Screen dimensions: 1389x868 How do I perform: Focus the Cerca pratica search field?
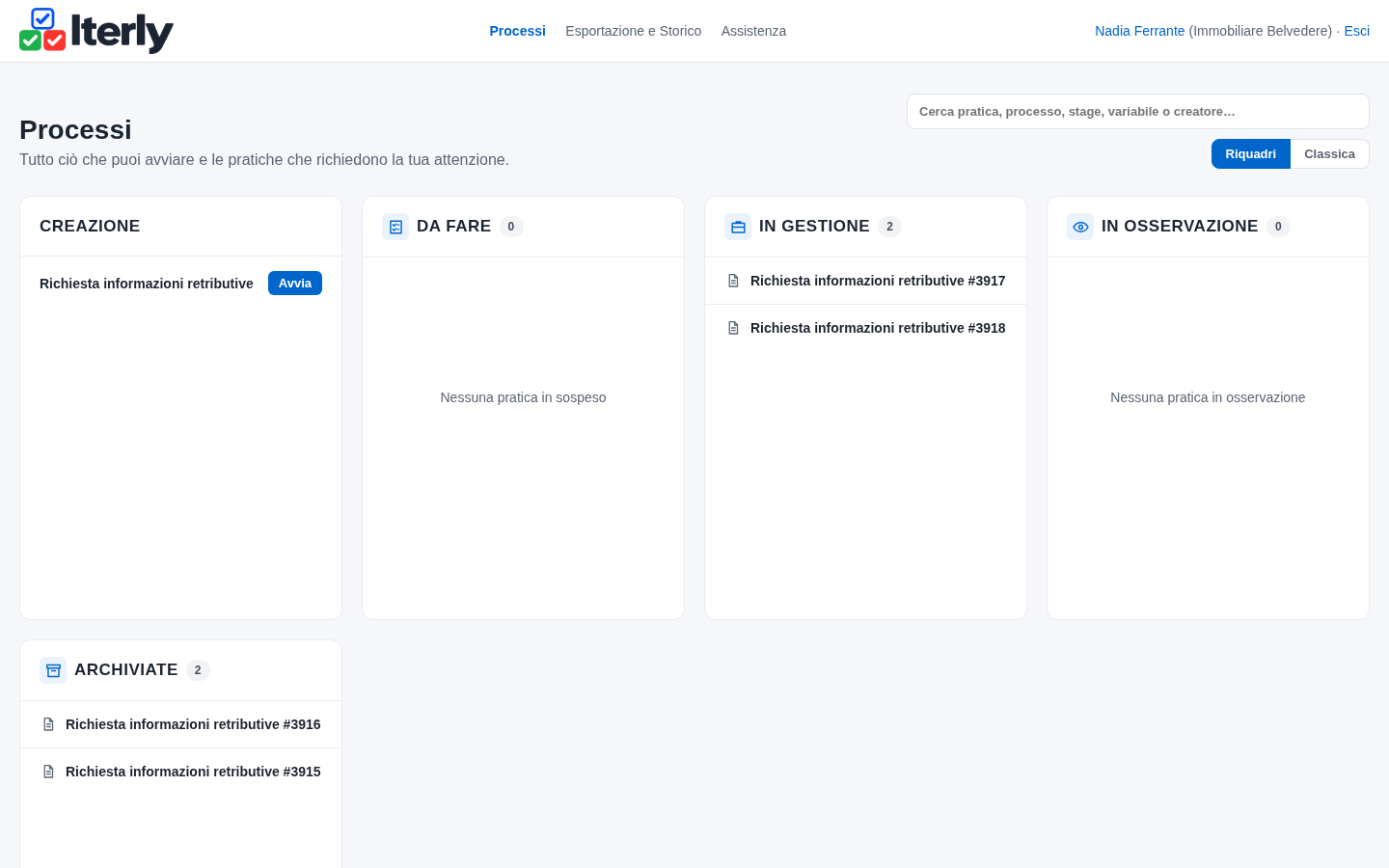click(x=1138, y=112)
